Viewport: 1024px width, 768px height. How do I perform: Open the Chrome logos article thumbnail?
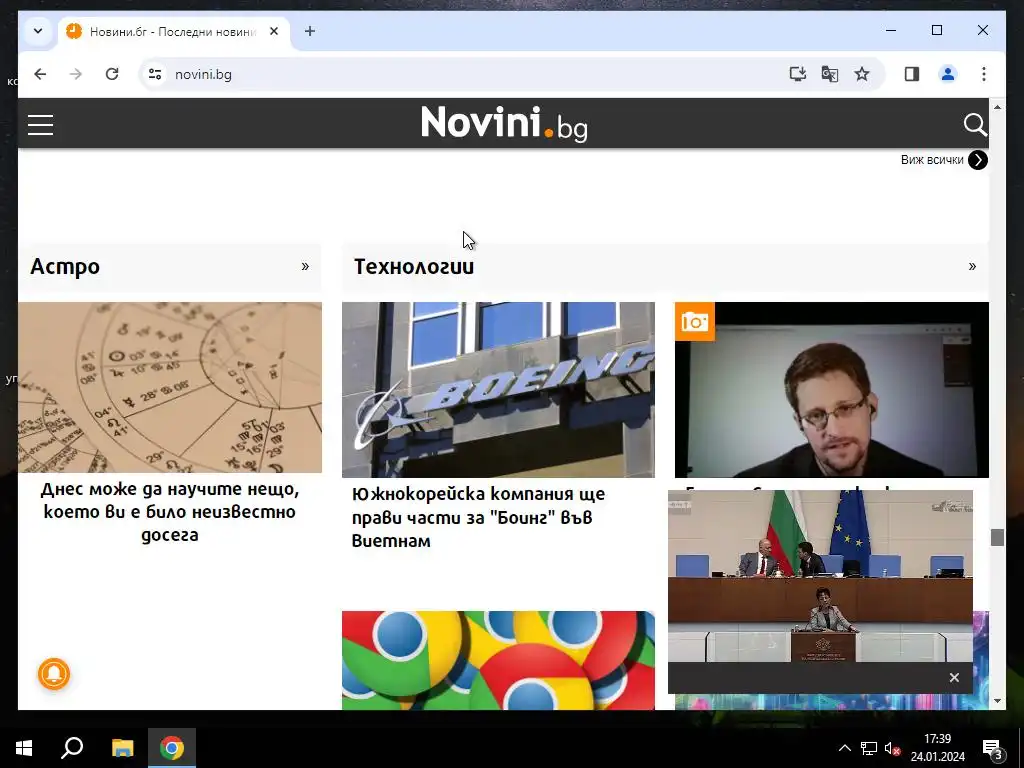click(498, 660)
